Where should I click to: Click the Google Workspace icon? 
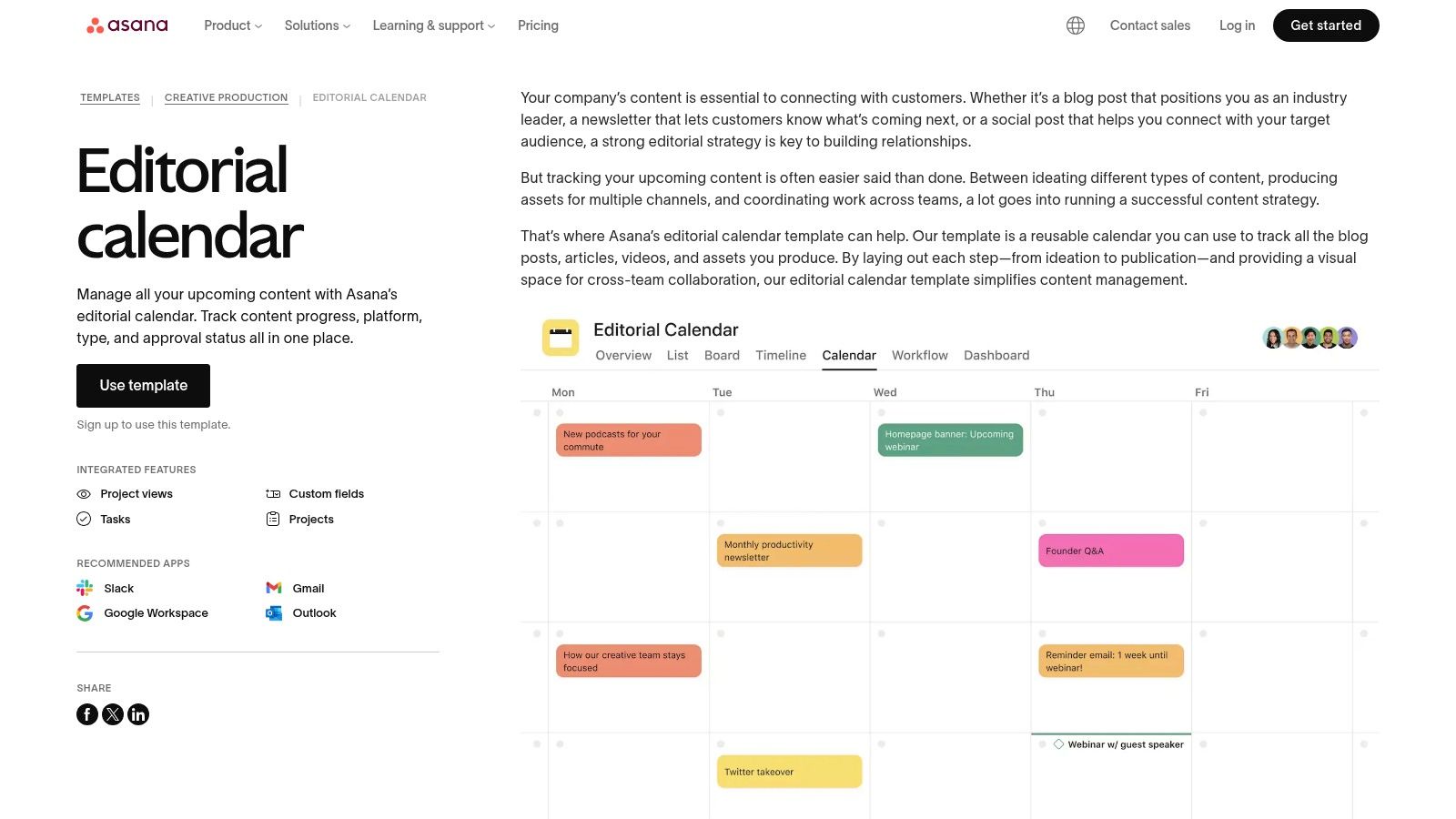tap(85, 613)
